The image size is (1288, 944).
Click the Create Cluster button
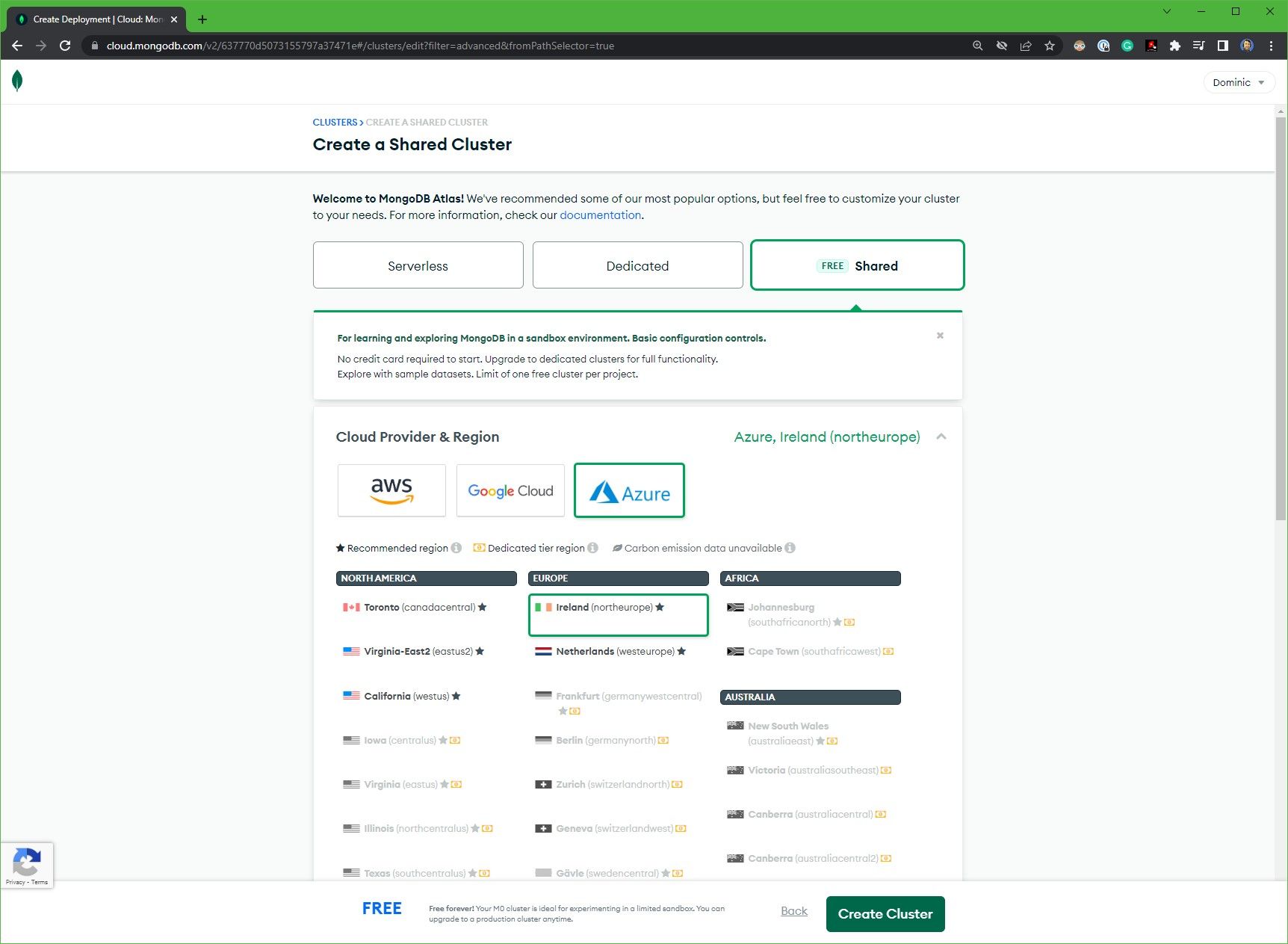coord(885,913)
